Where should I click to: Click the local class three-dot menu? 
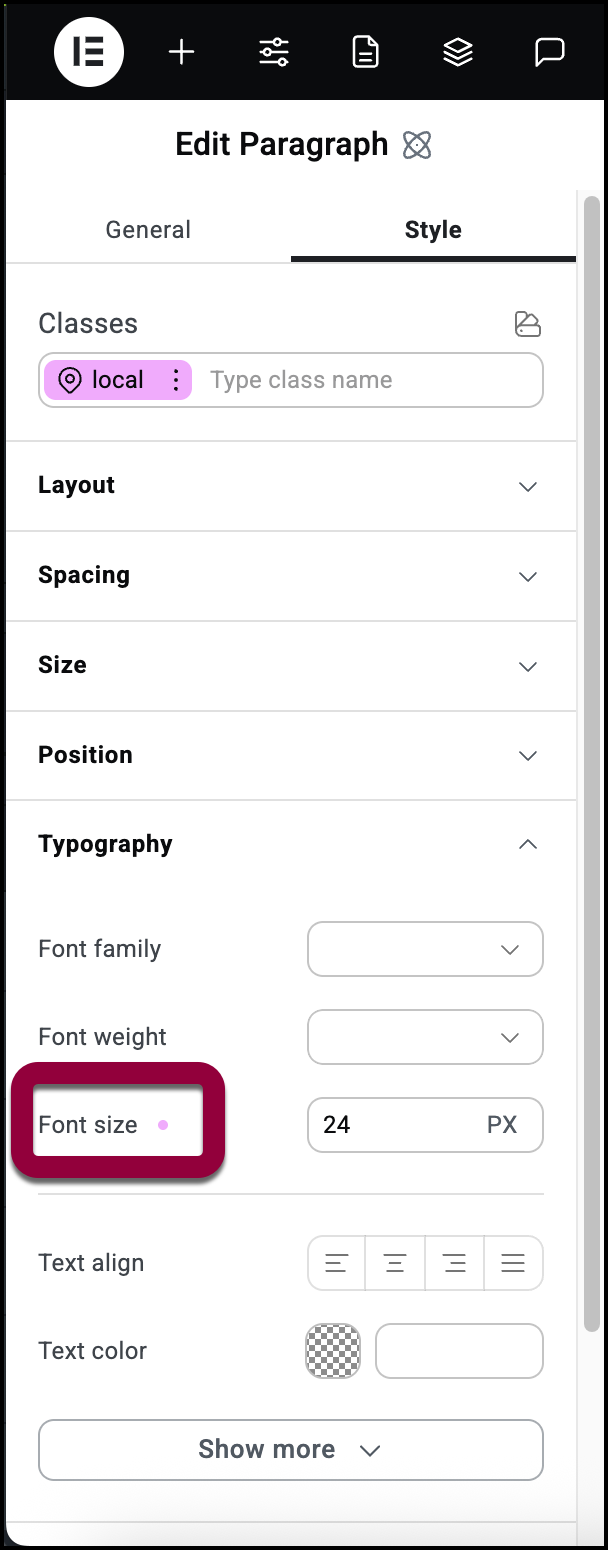click(x=176, y=380)
